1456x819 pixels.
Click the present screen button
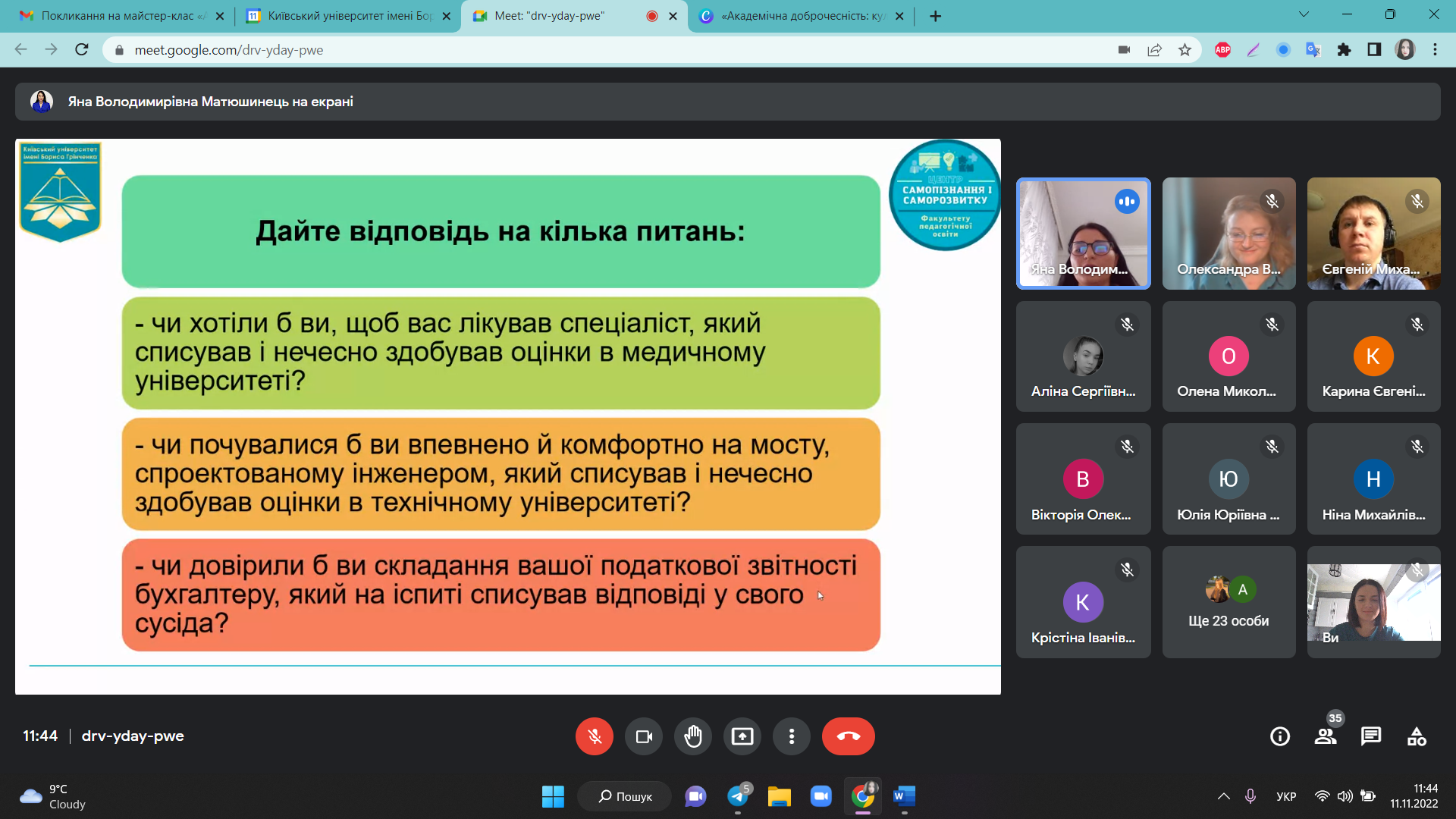742,736
